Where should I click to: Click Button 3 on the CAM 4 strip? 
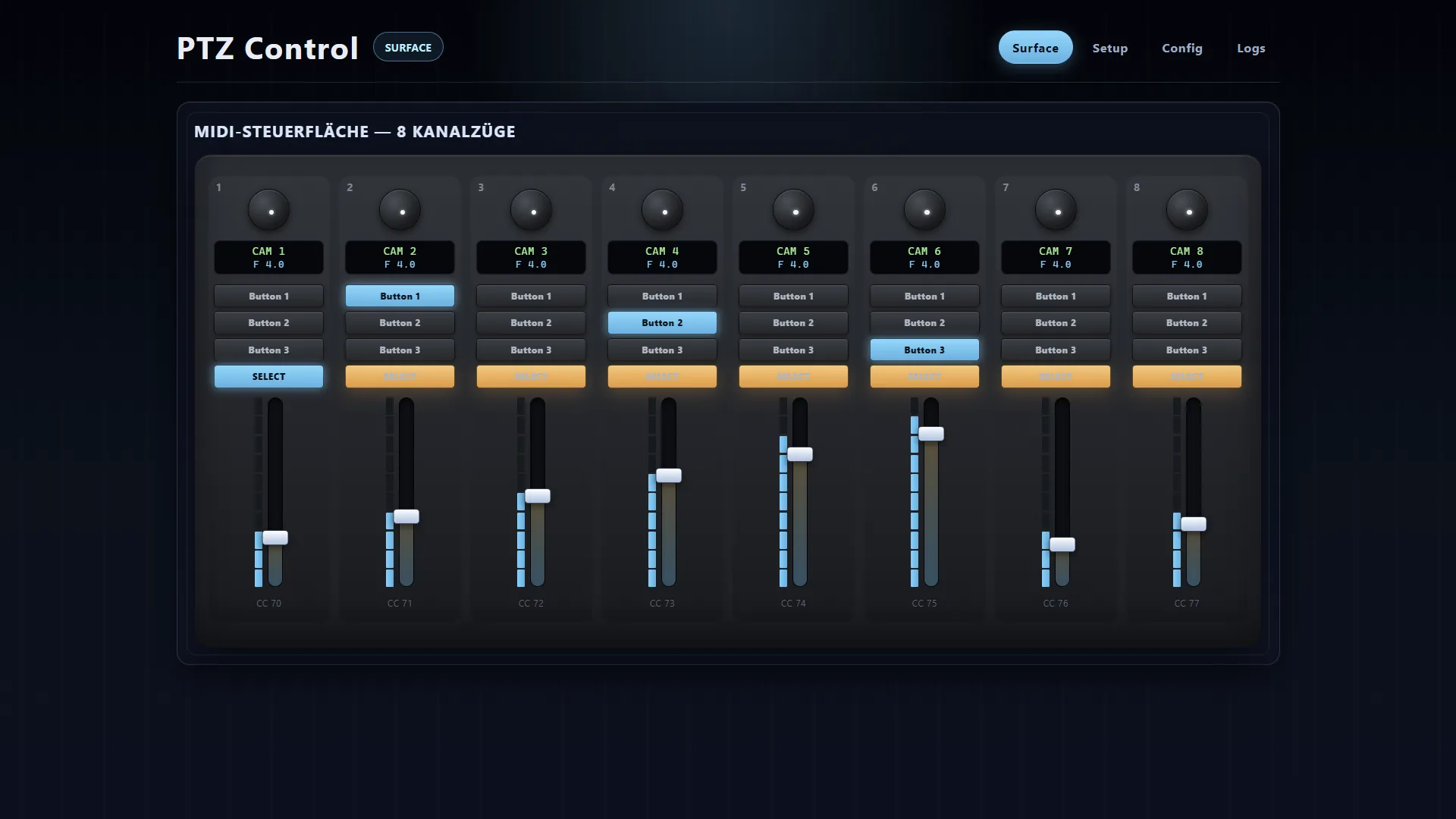tap(662, 350)
